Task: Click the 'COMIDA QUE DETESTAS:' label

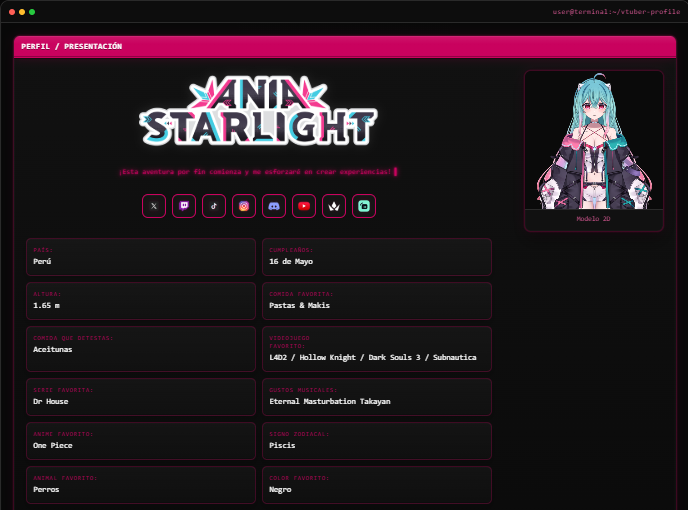Action: click(x=73, y=338)
